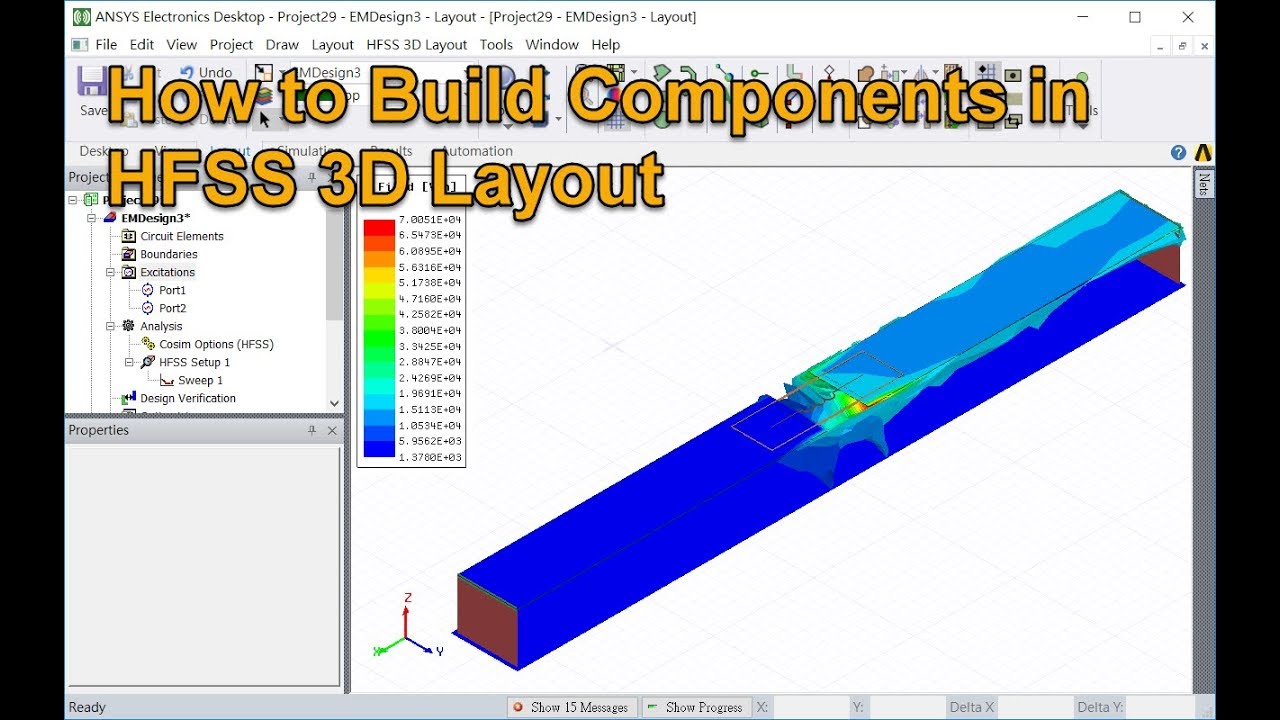Select the diamond pin tool icon

pos(828,72)
